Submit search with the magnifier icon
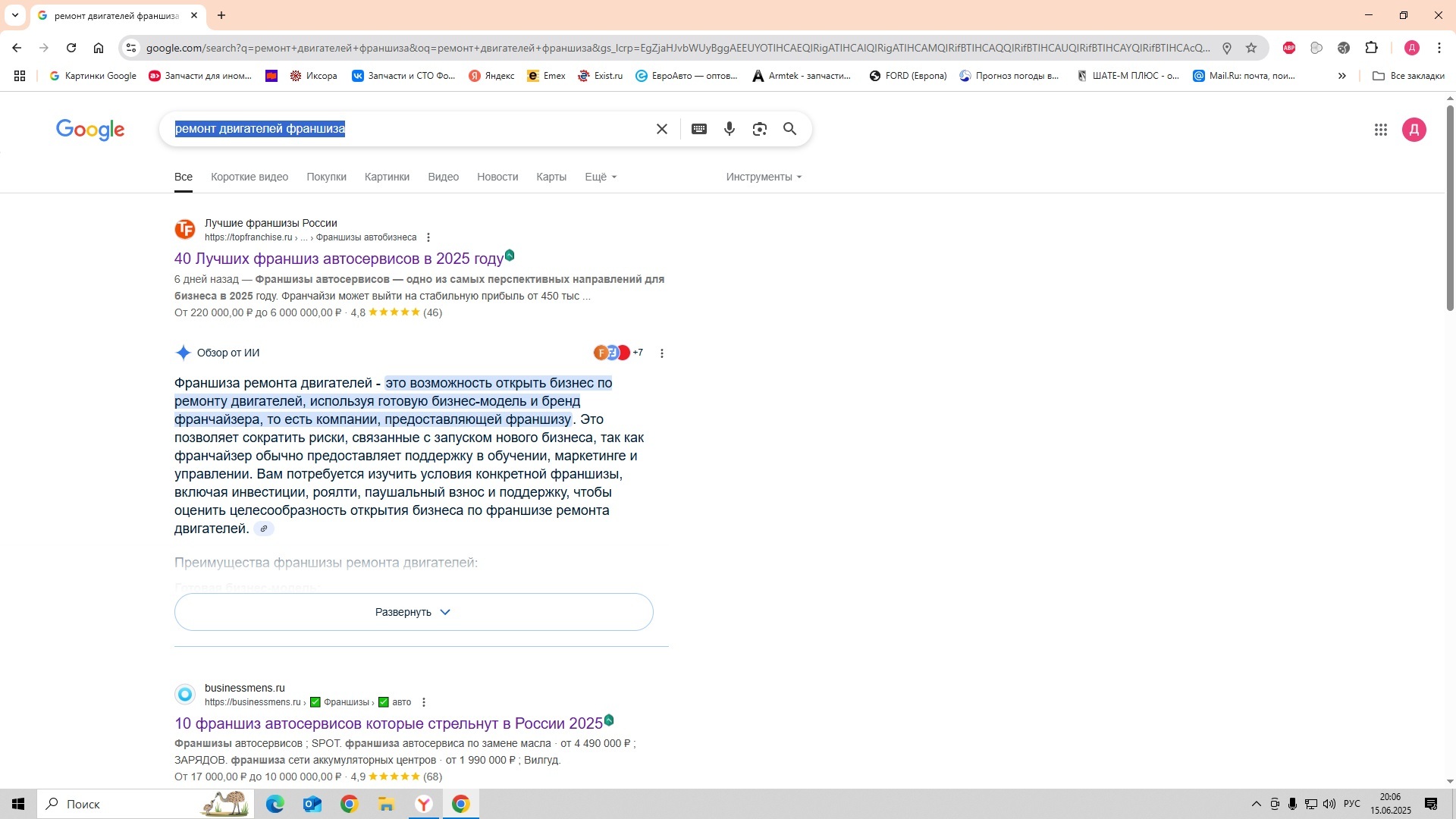1456x819 pixels. [790, 129]
